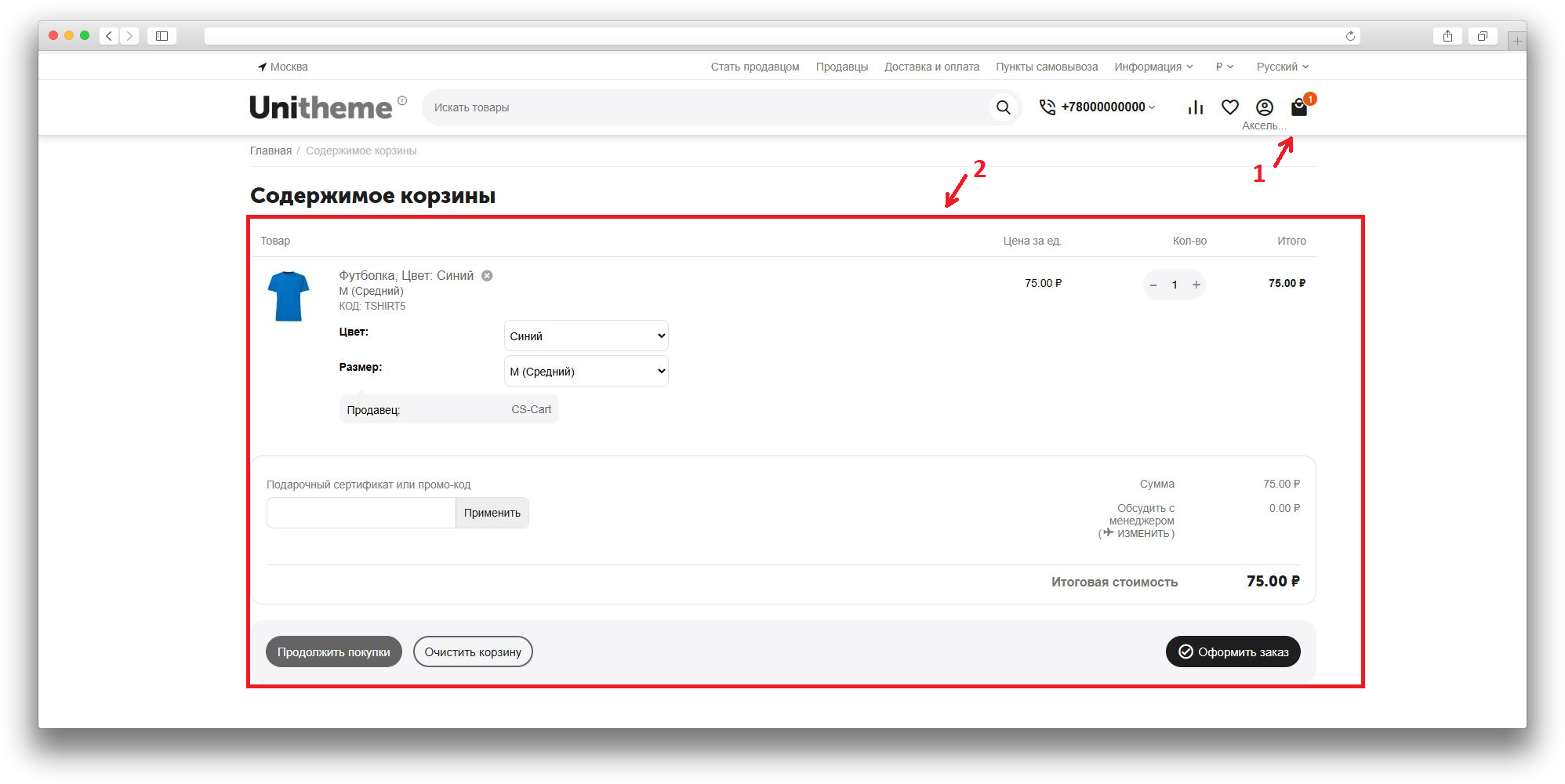Open the user account profile icon

1264,107
